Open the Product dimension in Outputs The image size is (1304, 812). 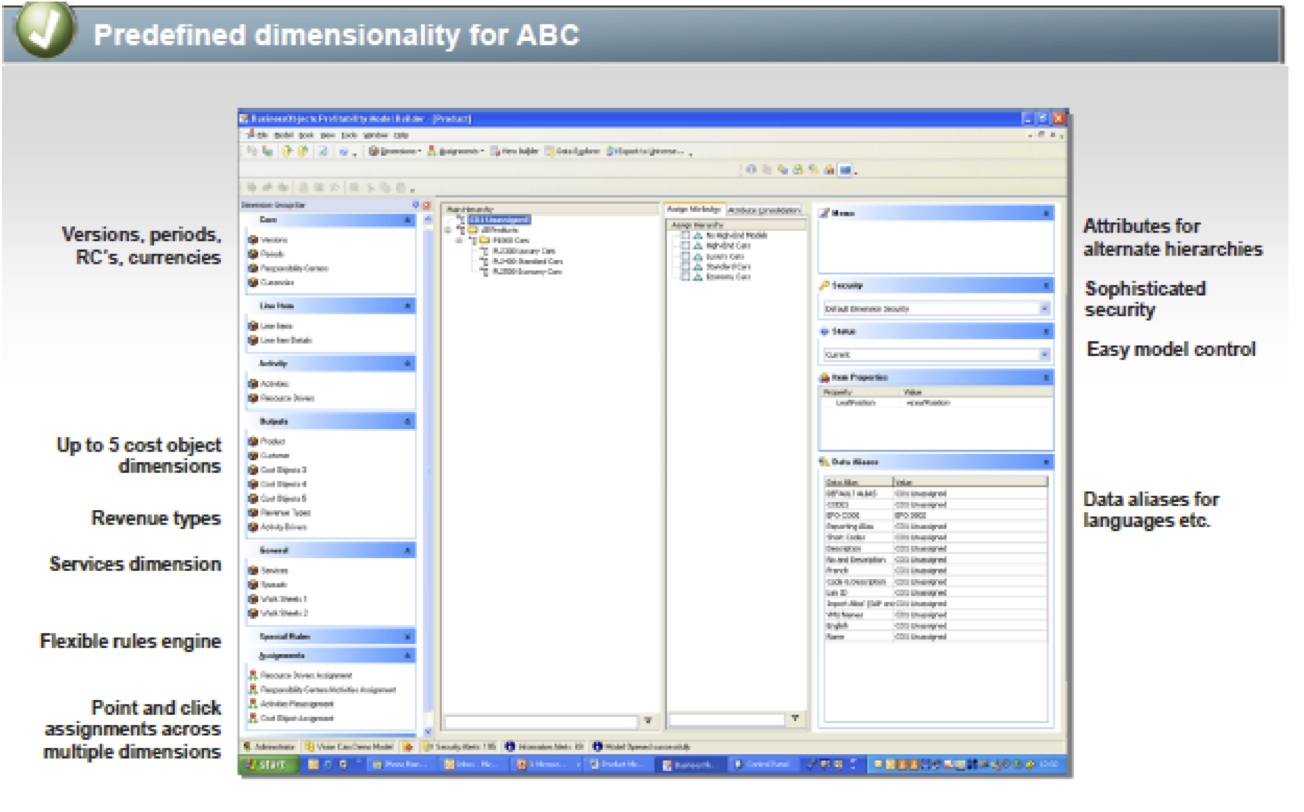(267, 441)
